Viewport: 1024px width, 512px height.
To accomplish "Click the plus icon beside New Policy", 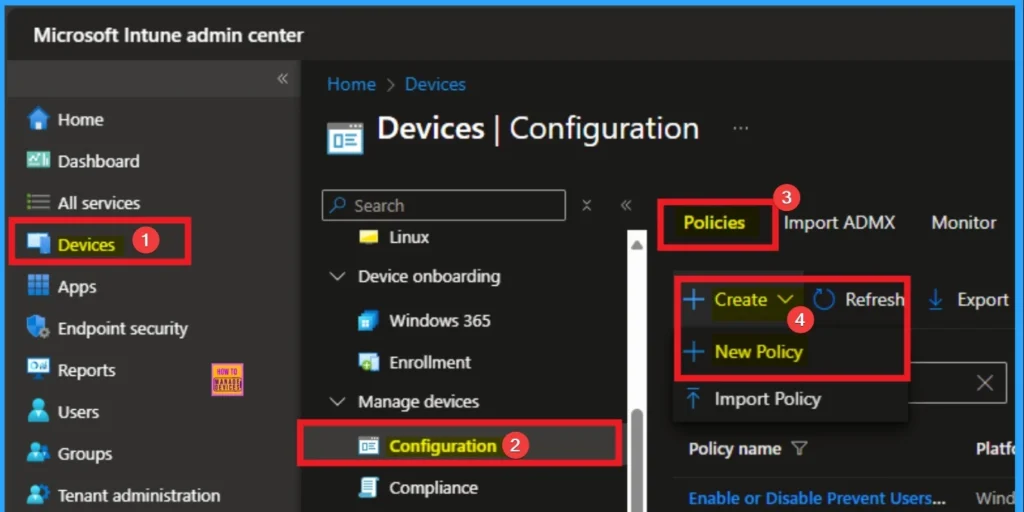I will tap(694, 352).
